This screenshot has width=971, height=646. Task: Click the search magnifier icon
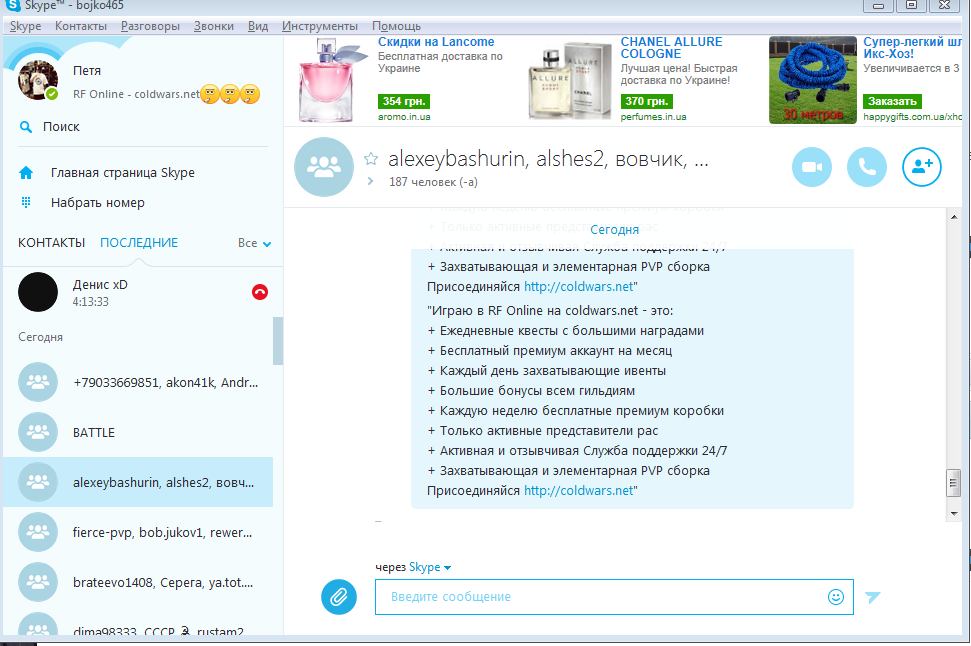(x=26, y=127)
